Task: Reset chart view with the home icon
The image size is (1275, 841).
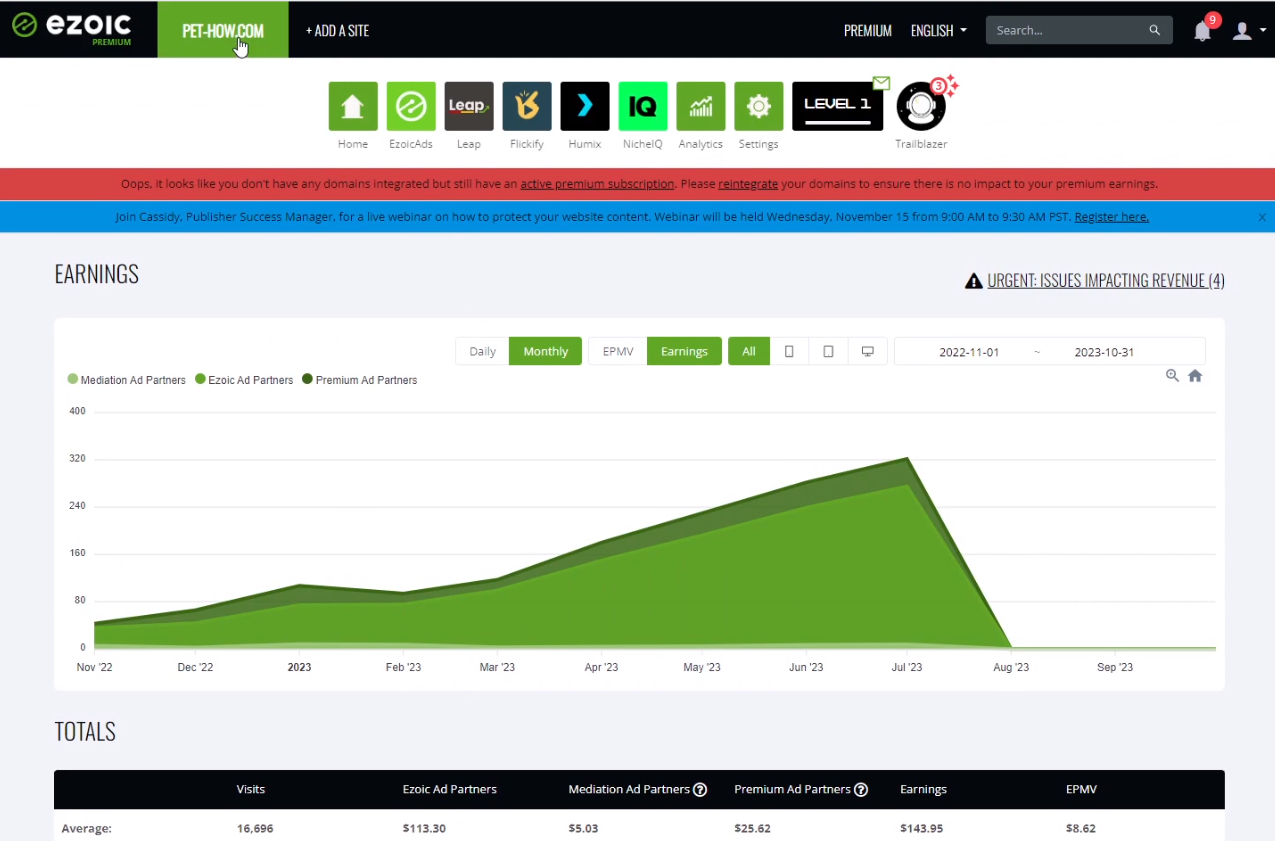Action: (1195, 376)
